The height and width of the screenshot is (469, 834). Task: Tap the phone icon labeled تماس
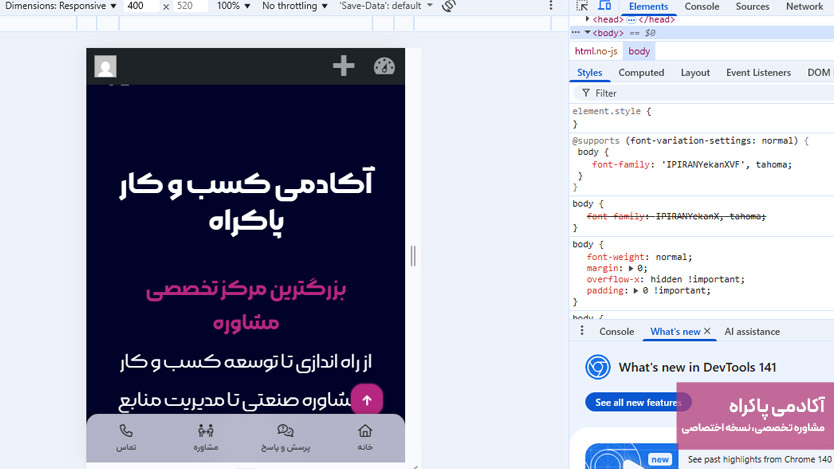pos(126,431)
